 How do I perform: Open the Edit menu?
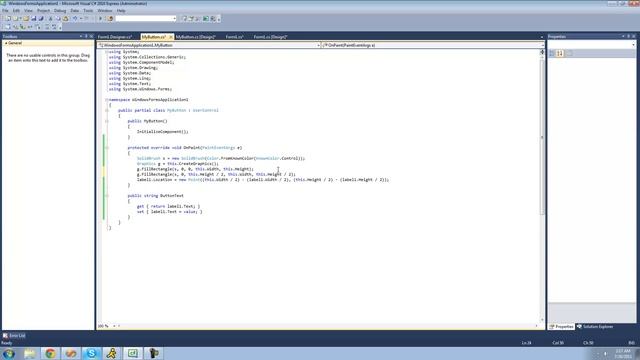(x=16, y=11)
